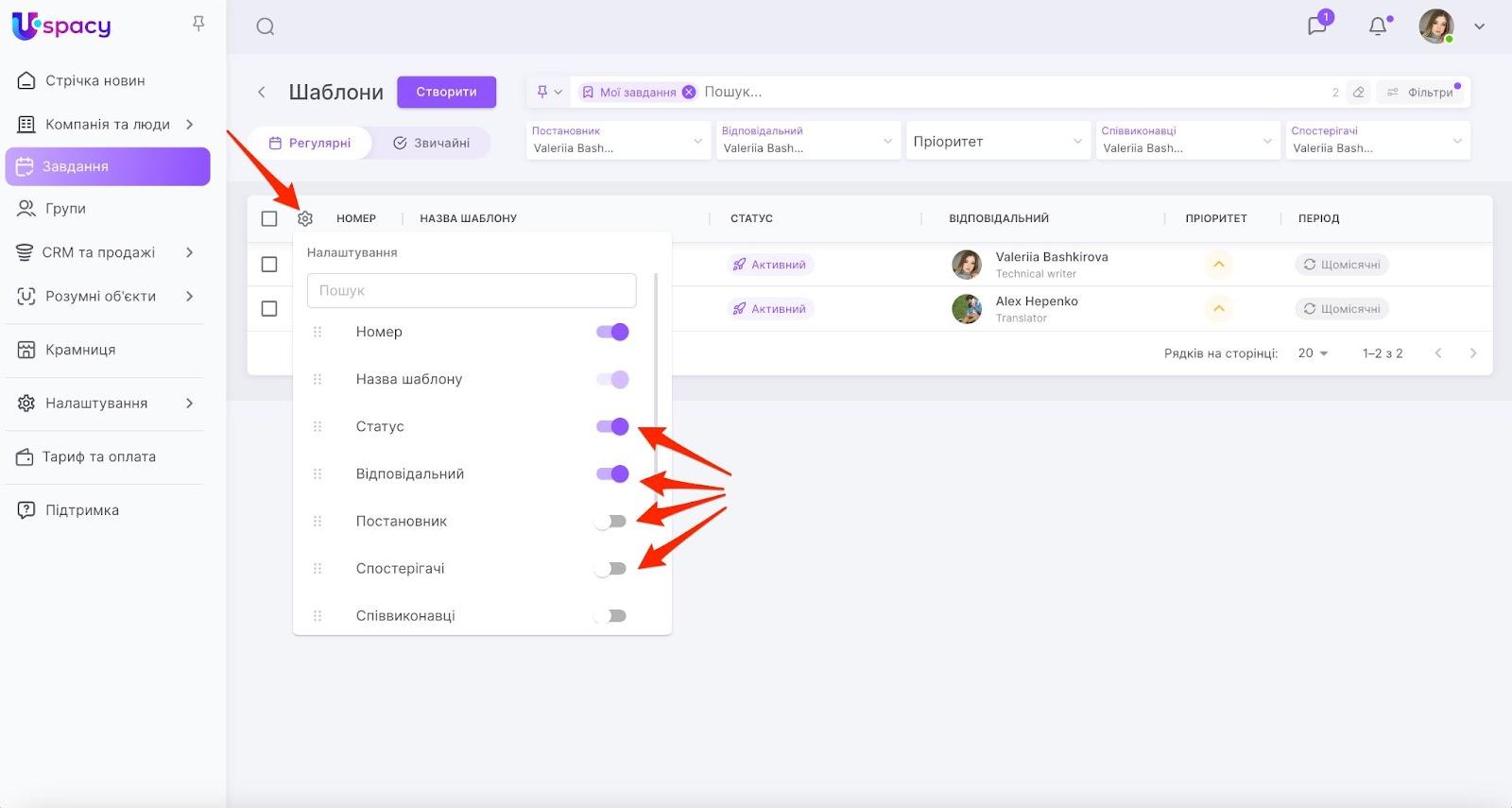
Task: Expand the profile menu chevron
Action: (1480, 26)
